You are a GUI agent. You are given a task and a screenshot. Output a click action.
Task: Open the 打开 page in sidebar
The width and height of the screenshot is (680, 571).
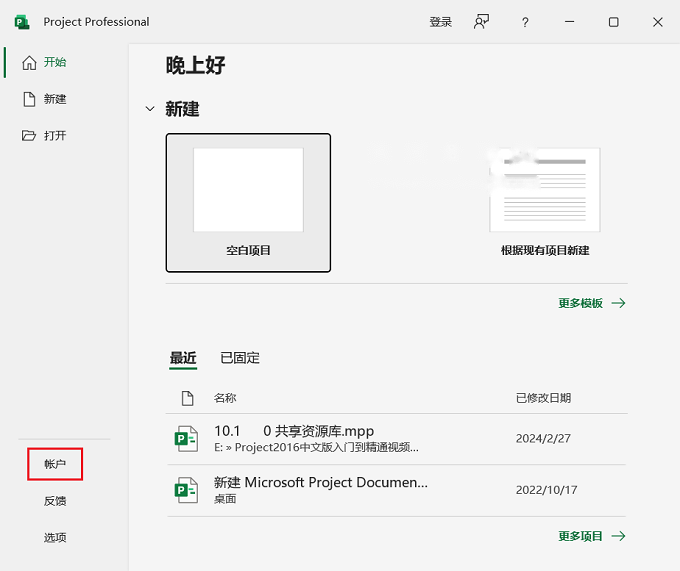coord(55,136)
